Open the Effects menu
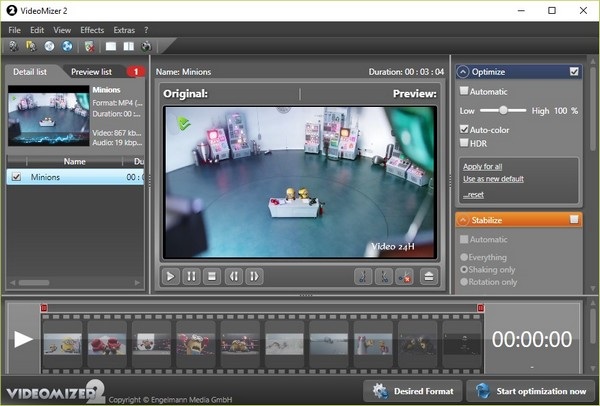Image resolution: width=600 pixels, height=406 pixels. (92, 30)
